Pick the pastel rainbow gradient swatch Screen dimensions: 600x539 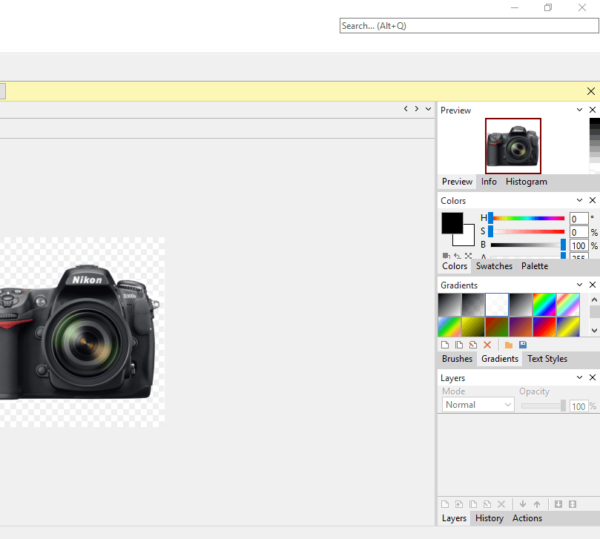point(568,305)
